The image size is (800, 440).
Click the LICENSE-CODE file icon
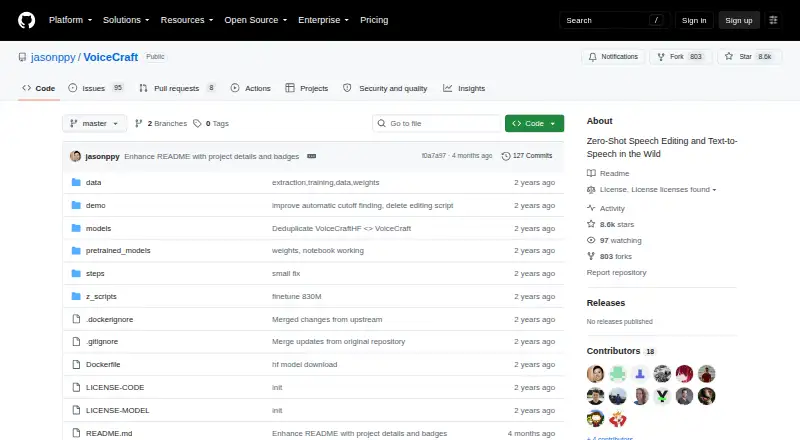76,387
